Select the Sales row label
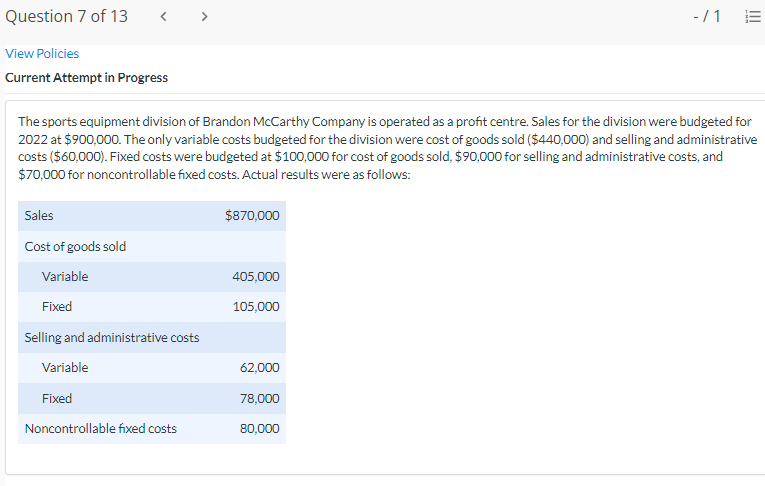 [39, 215]
